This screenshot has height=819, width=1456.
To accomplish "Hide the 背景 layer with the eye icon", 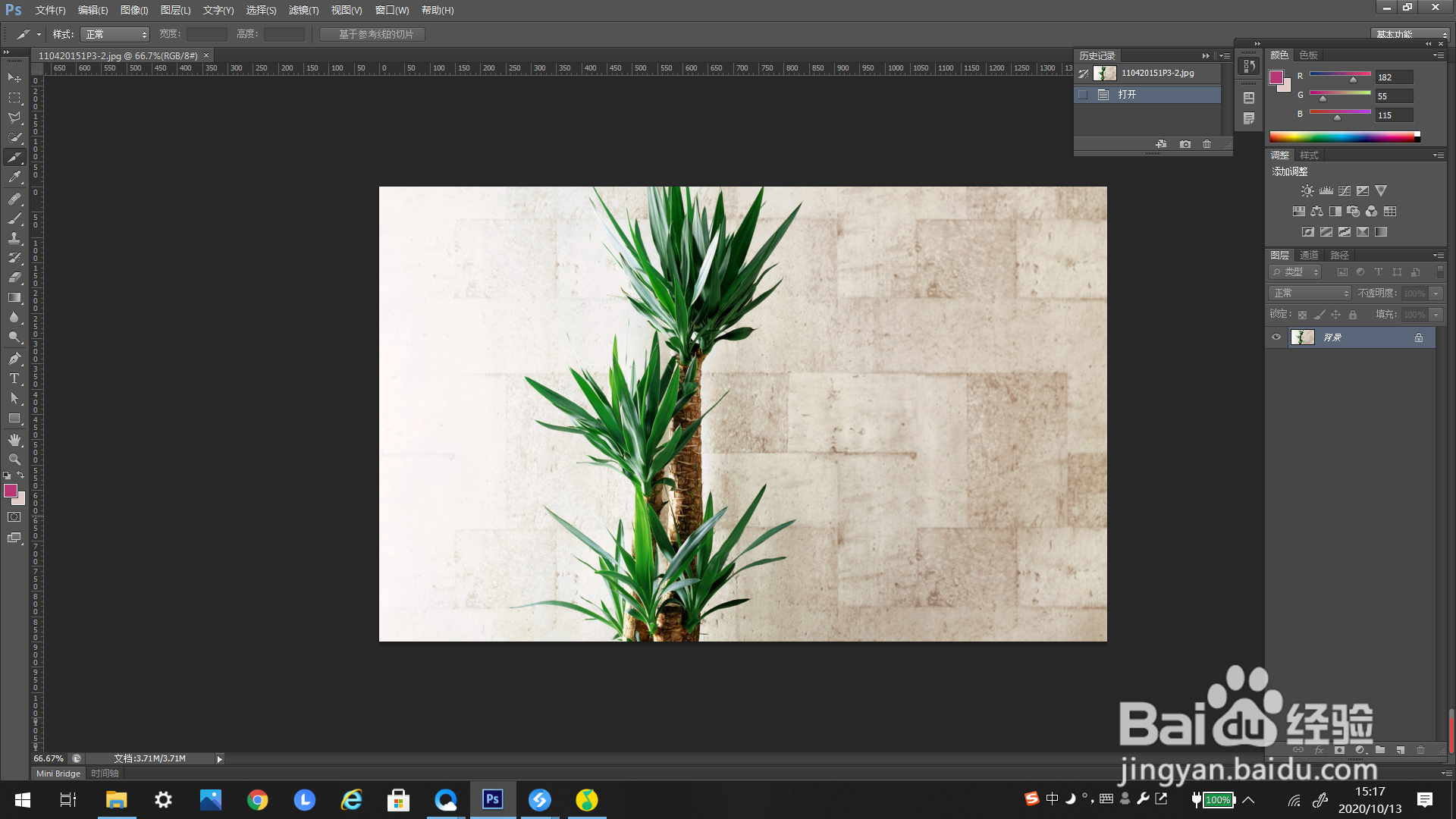I will pos(1276,337).
